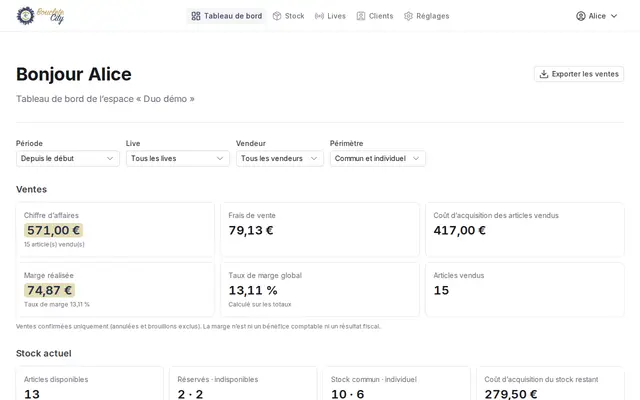Click the Taux de marge global label
Screen dimensions: 640x400
[265, 275]
